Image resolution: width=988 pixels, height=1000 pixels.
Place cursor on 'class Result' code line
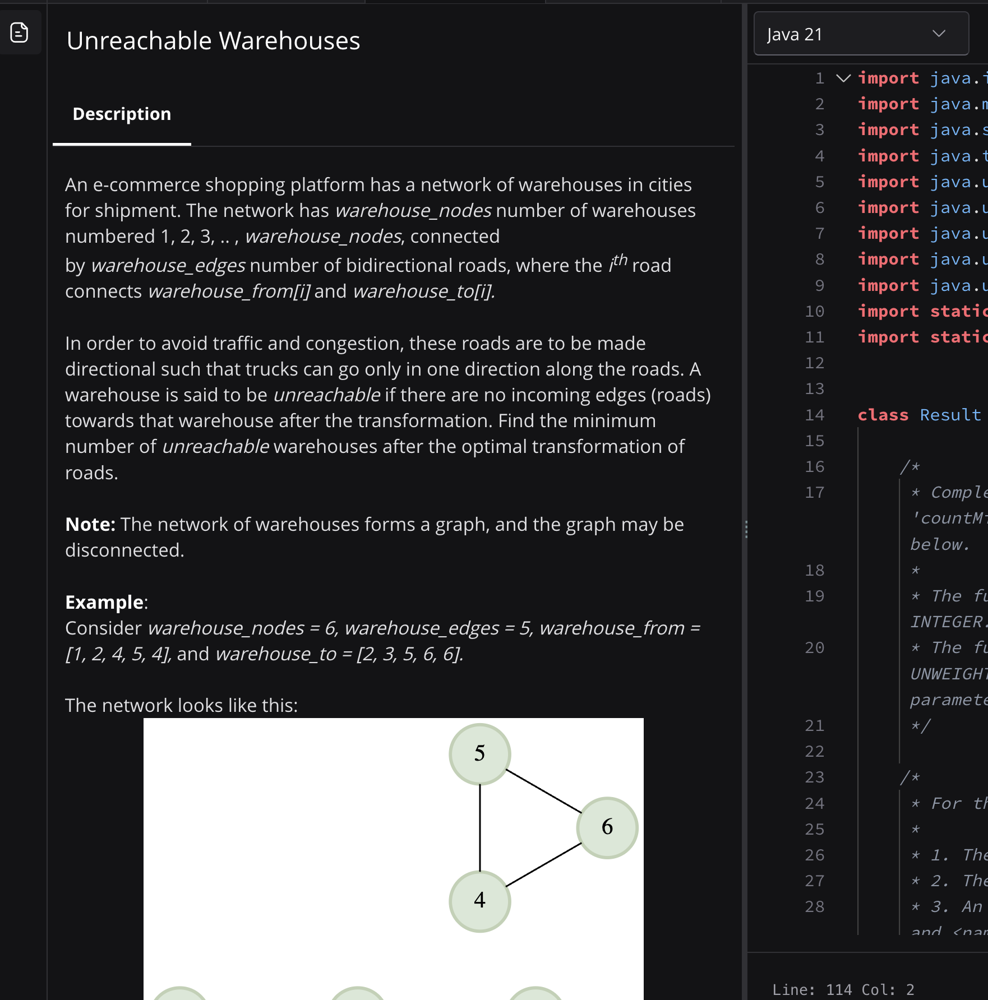[x=919, y=415]
